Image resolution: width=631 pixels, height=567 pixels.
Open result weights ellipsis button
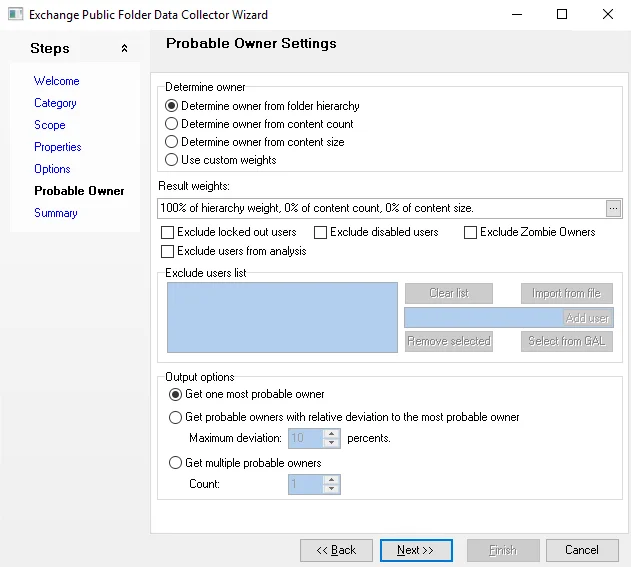(x=613, y=208)
